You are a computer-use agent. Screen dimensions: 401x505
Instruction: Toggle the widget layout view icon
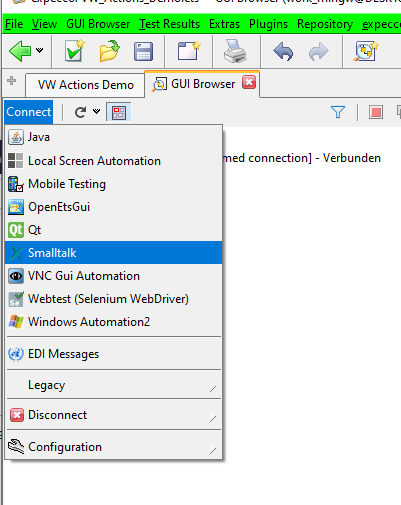click(x=119, y=112)
